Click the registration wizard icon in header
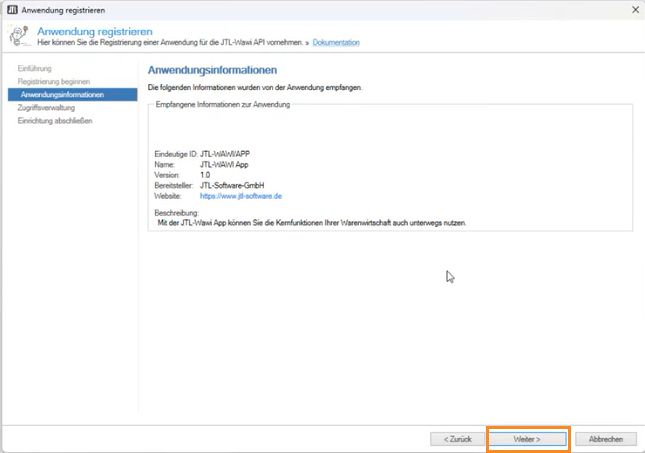Viewport: 645px width, 453px height. point(18,37)
